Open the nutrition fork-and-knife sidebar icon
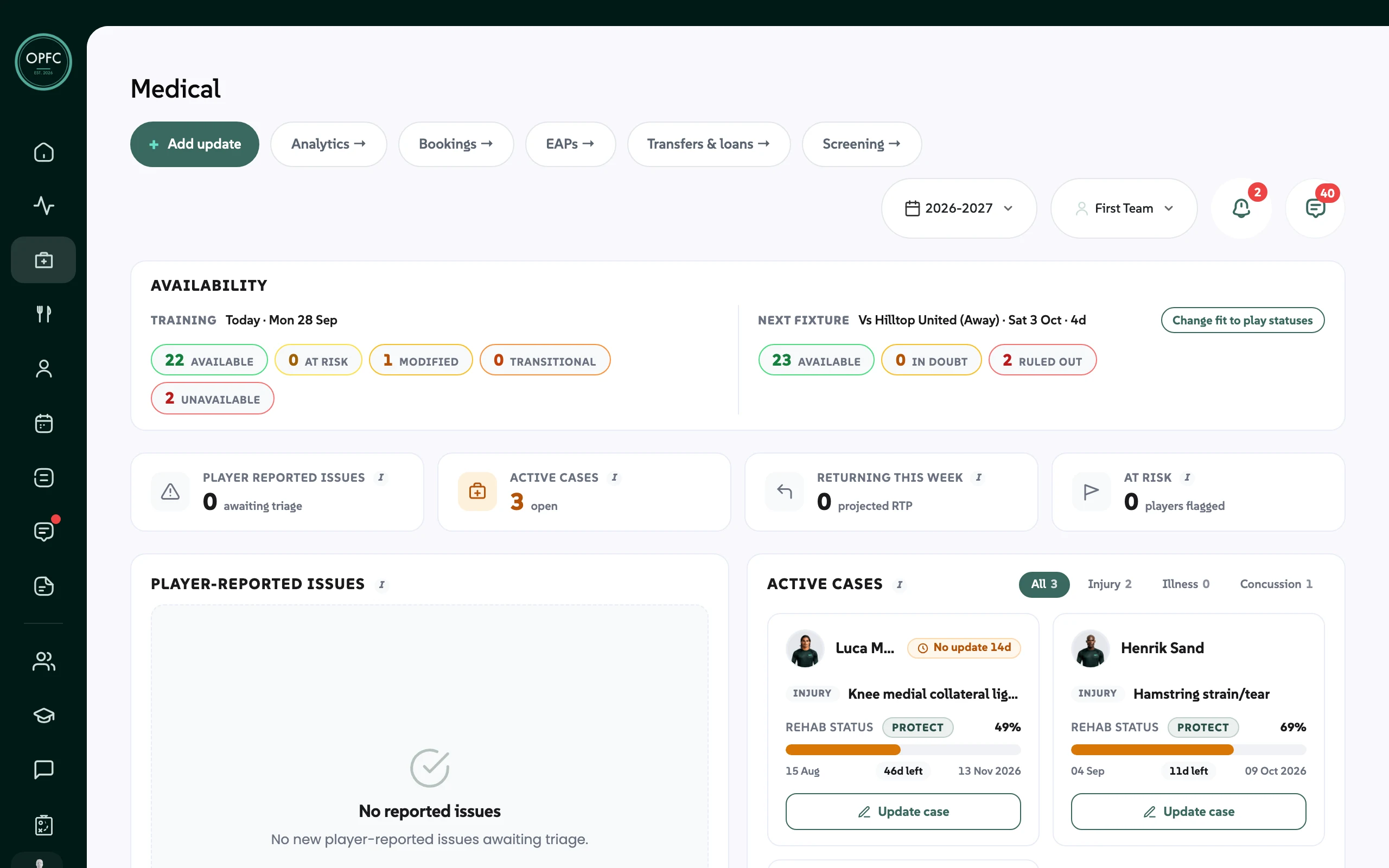Viewport: 1389px width, 868px height. point(43,314)
